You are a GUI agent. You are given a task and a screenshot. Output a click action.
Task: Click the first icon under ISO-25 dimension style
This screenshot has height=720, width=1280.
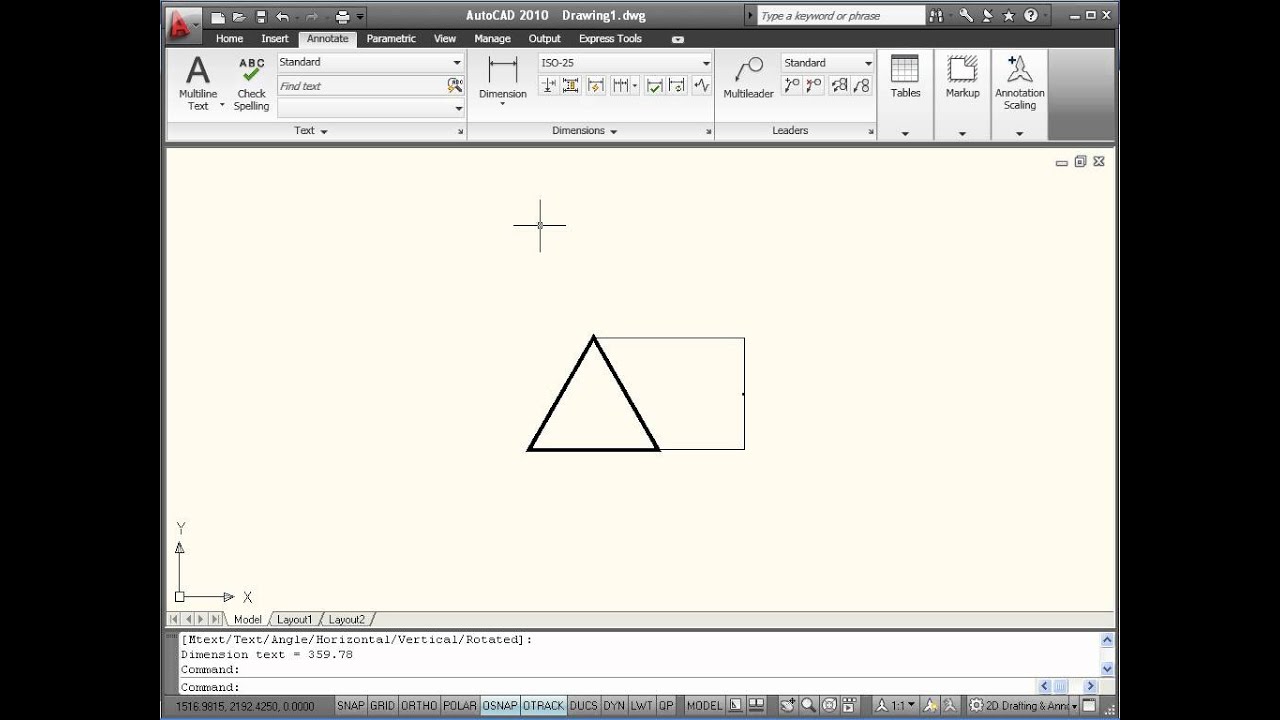(548, 86)
